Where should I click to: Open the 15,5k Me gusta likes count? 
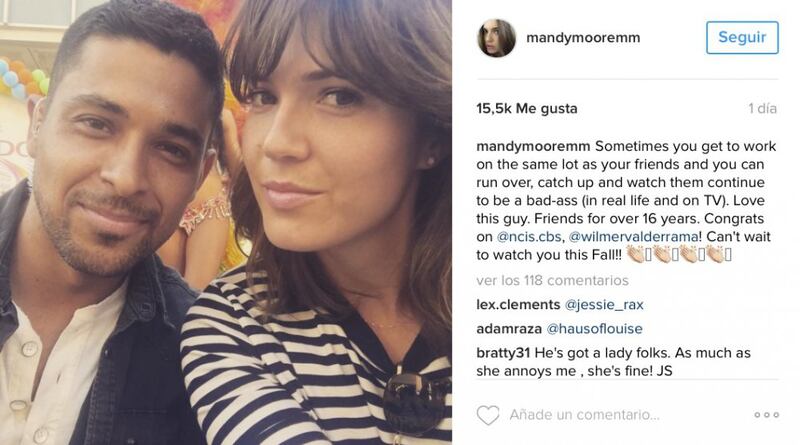[527, 109]
